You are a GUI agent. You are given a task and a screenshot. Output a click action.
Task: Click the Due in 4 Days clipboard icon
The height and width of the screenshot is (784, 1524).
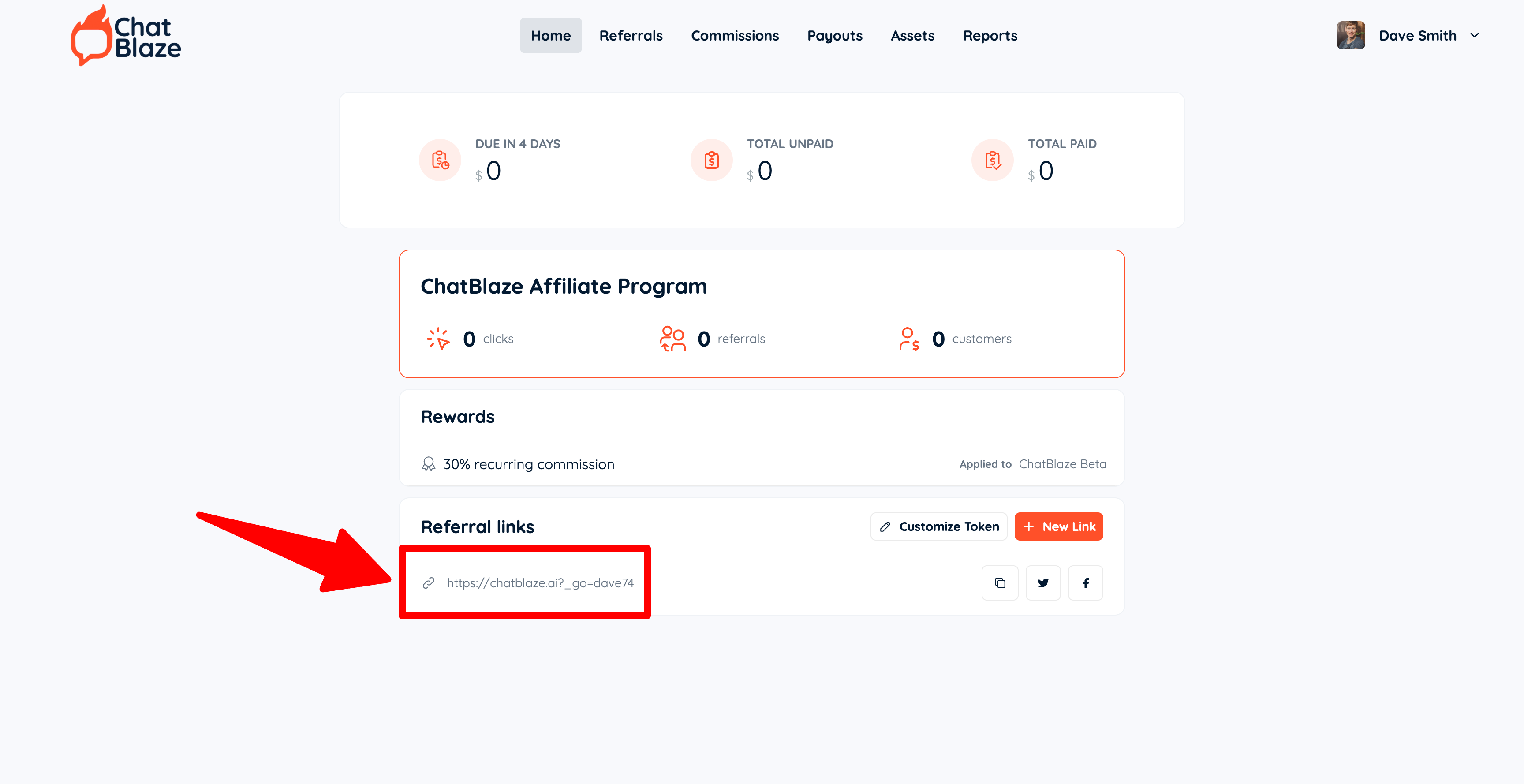point(440,160)
